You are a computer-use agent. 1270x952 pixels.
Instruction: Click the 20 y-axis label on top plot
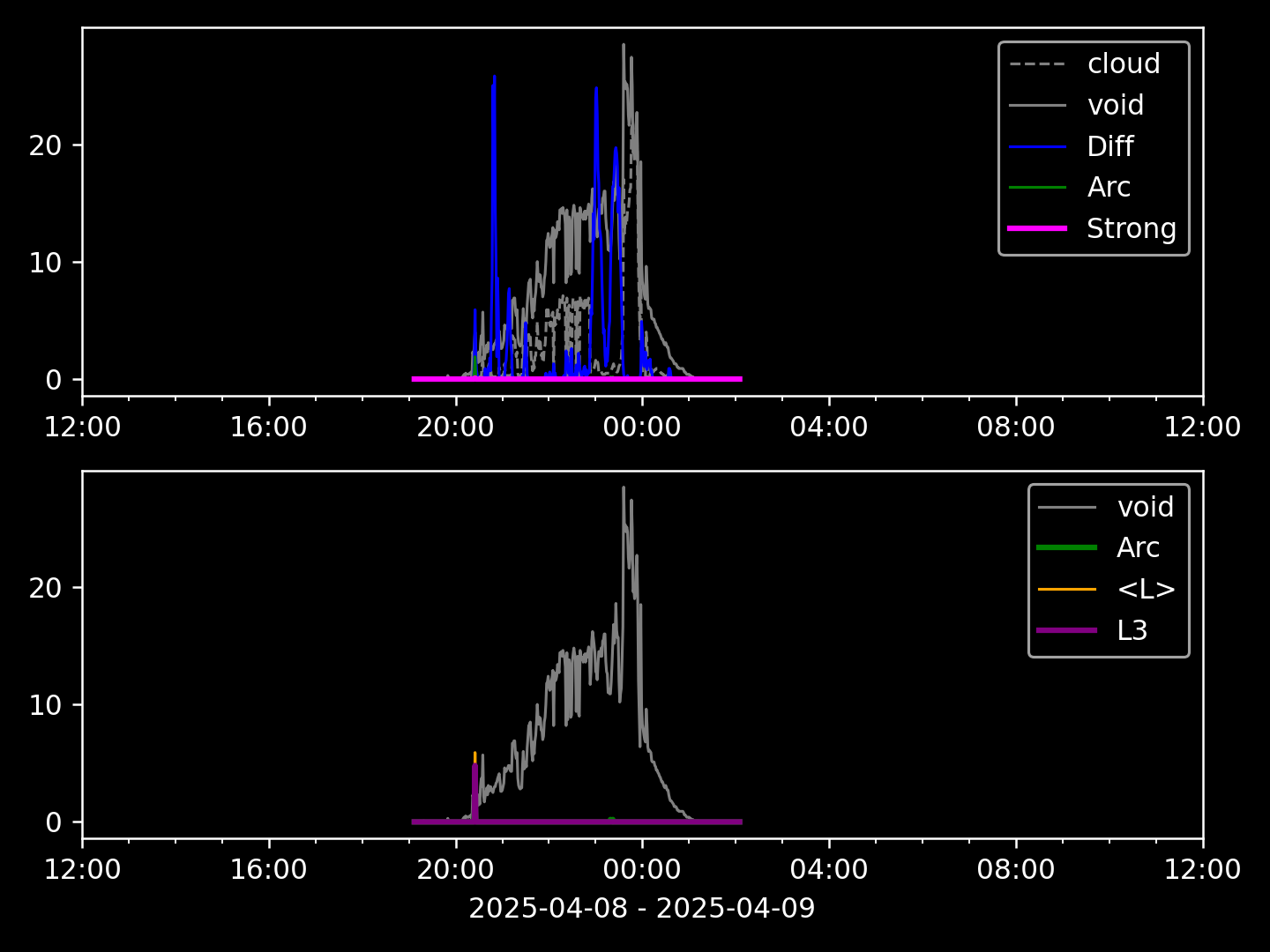[x=45, y=145]
